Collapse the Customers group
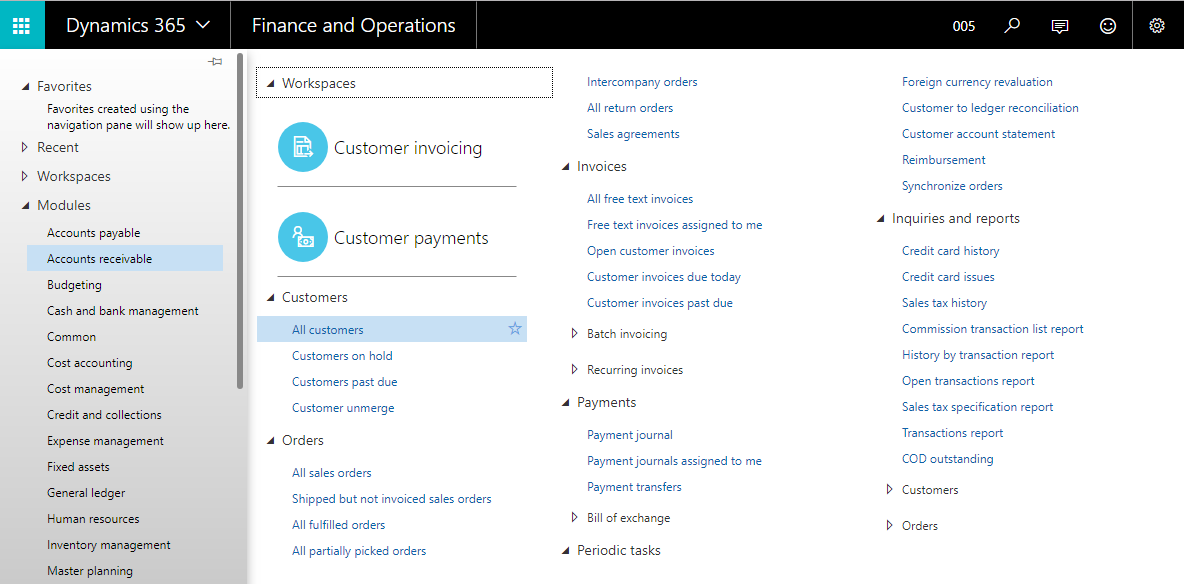 (271, 298)
